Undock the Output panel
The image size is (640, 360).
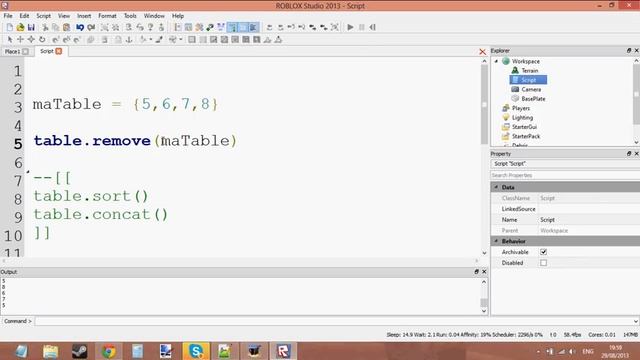[x=476, y=271]
